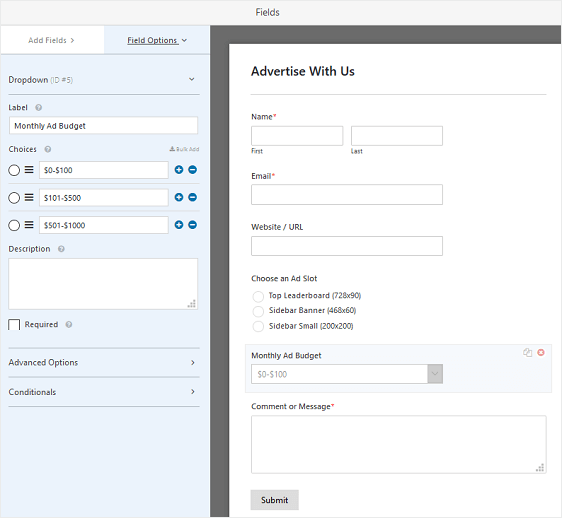Remove the $0-$100 choice
The image size is (562, 518).
(192, 170)
